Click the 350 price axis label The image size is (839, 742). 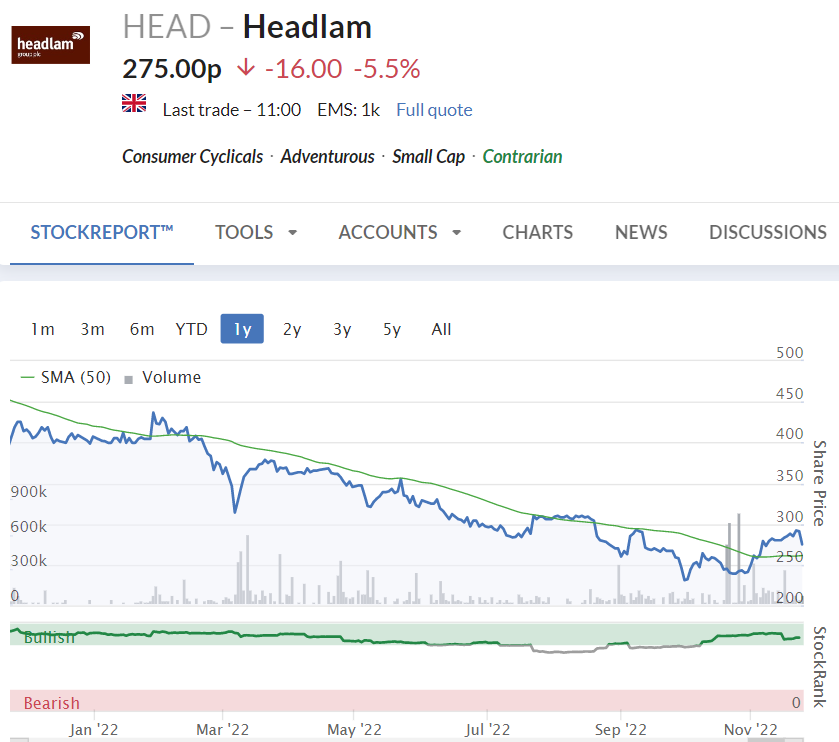[790, 476]
